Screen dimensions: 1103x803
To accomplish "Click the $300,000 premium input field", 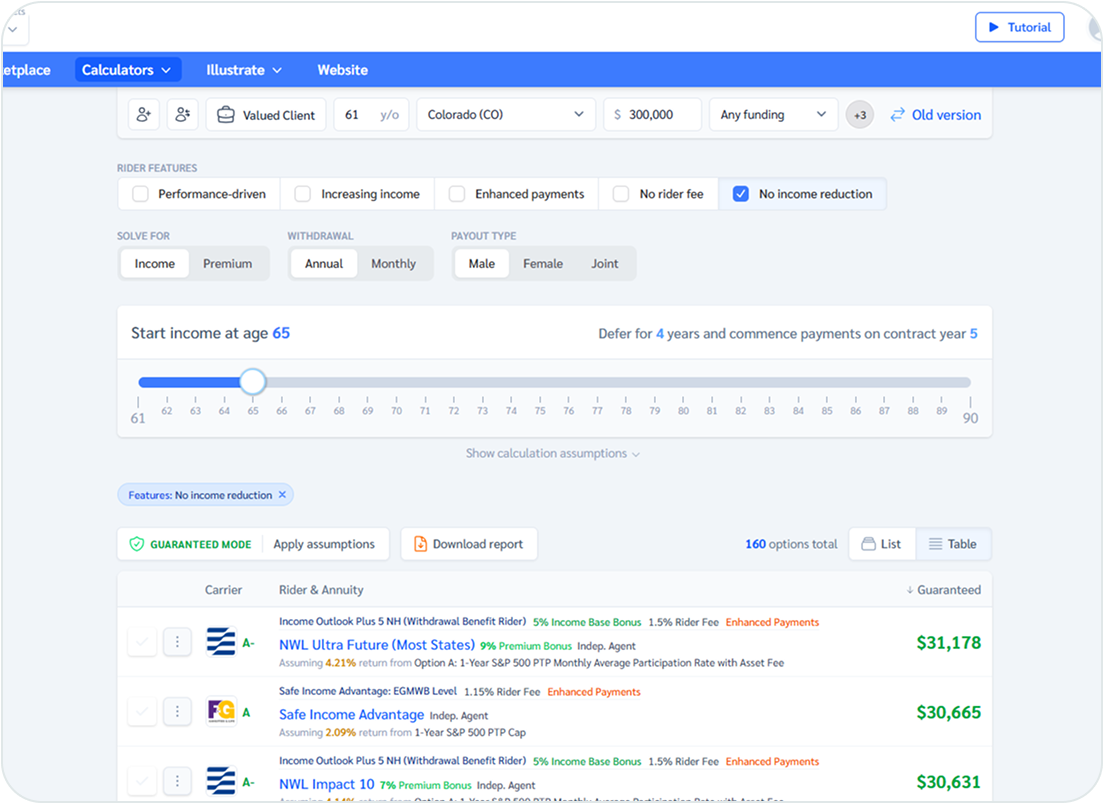I will (652, 115).
